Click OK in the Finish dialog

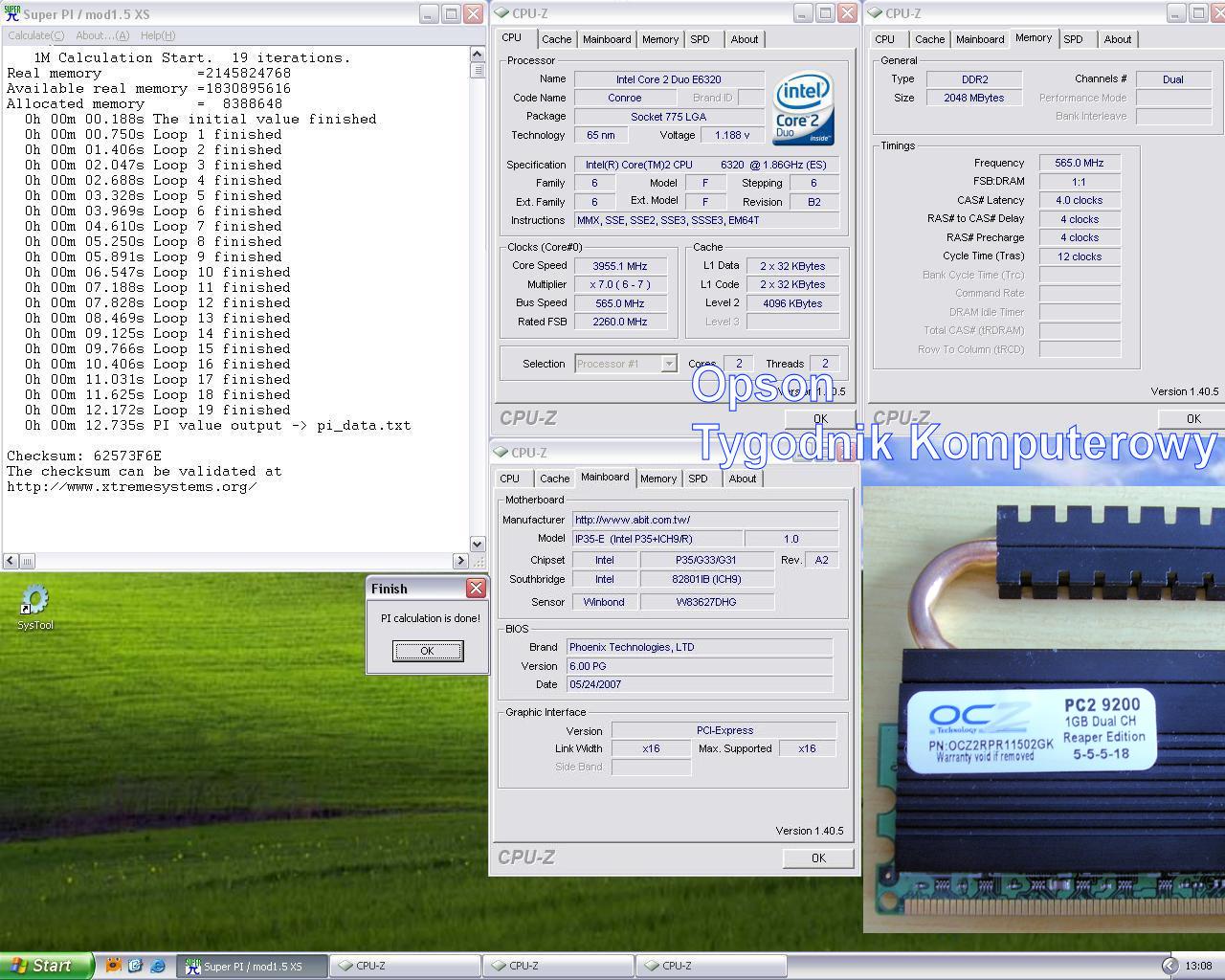(x=428, y=651)
